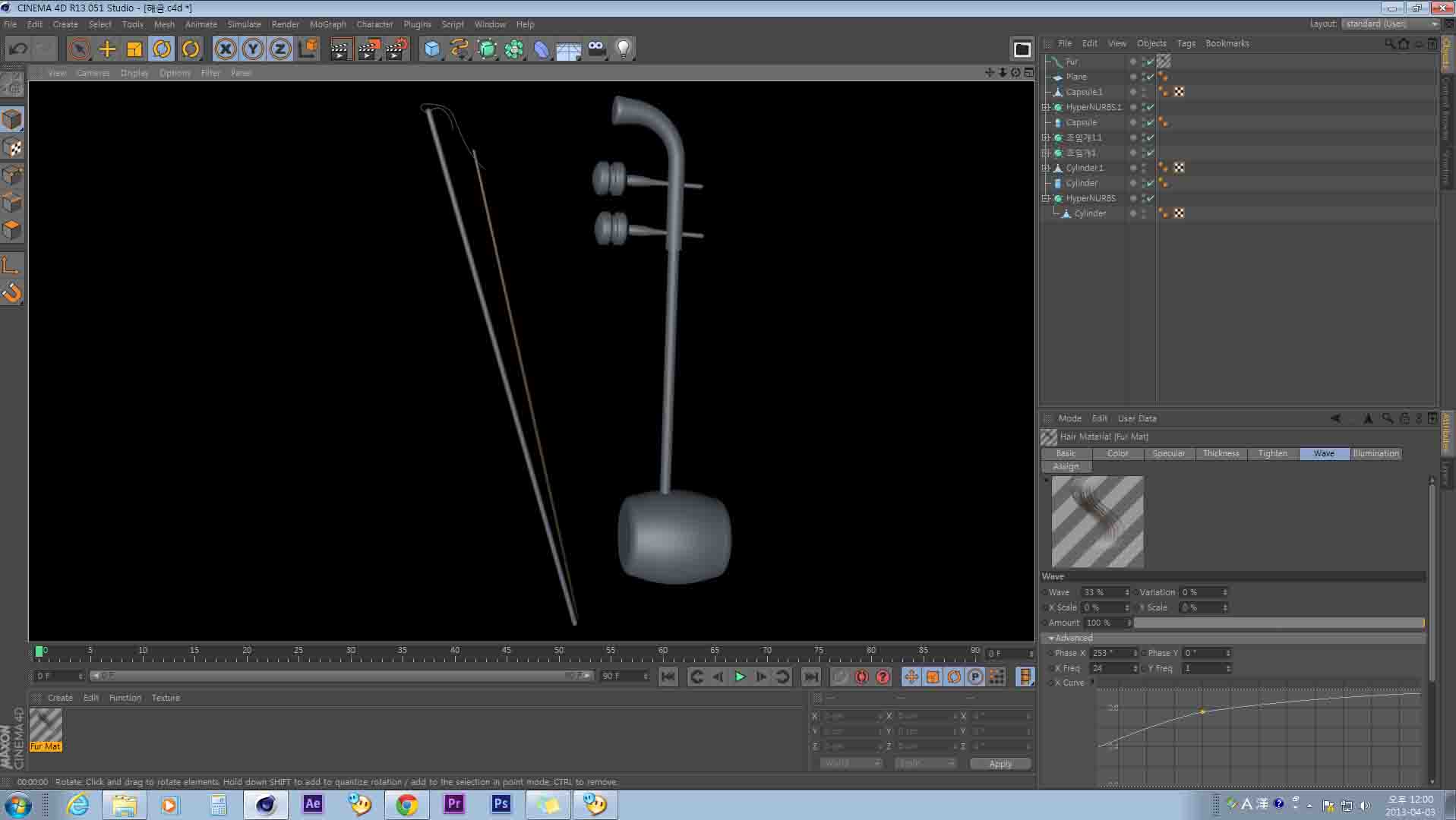Expand the 조임개1.1 tree item
This screenshot has height=820, width=1456.
[1046, 137]
